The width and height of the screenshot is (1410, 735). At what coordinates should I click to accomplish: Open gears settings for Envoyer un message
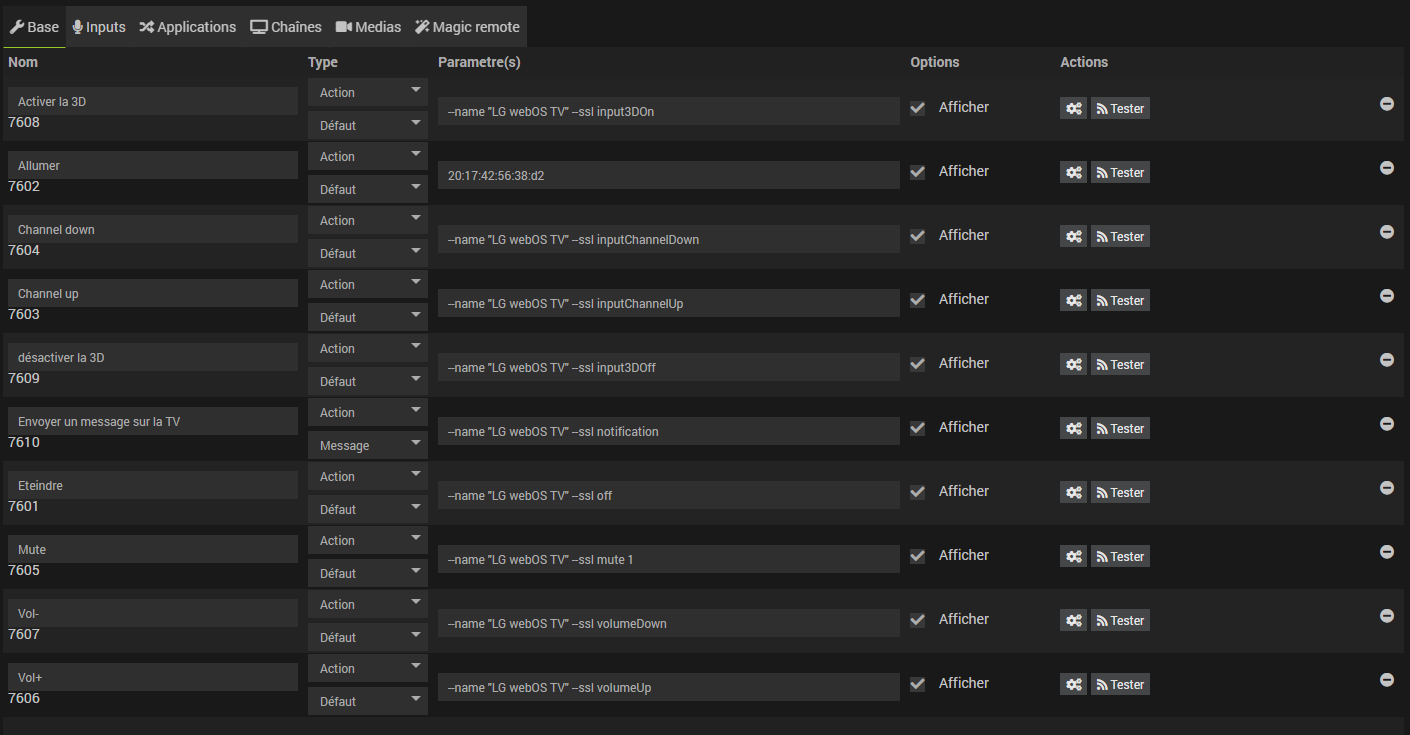point(1073,429)
